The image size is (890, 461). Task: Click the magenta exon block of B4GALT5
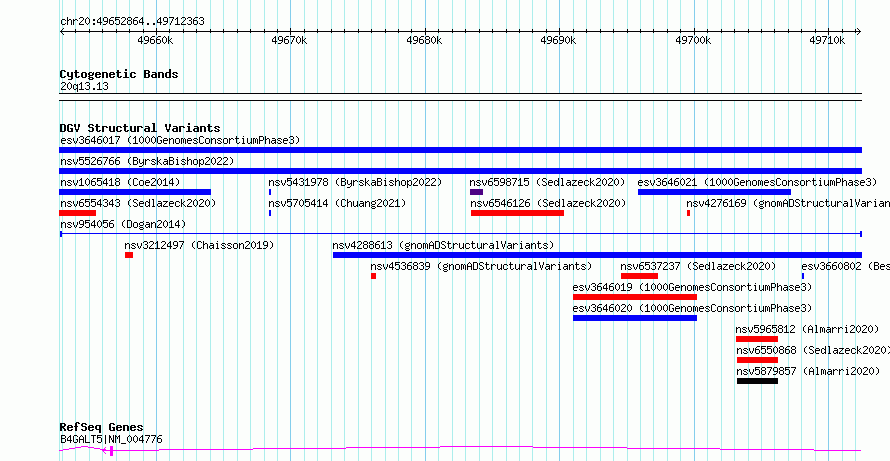[x=112, y=451]
